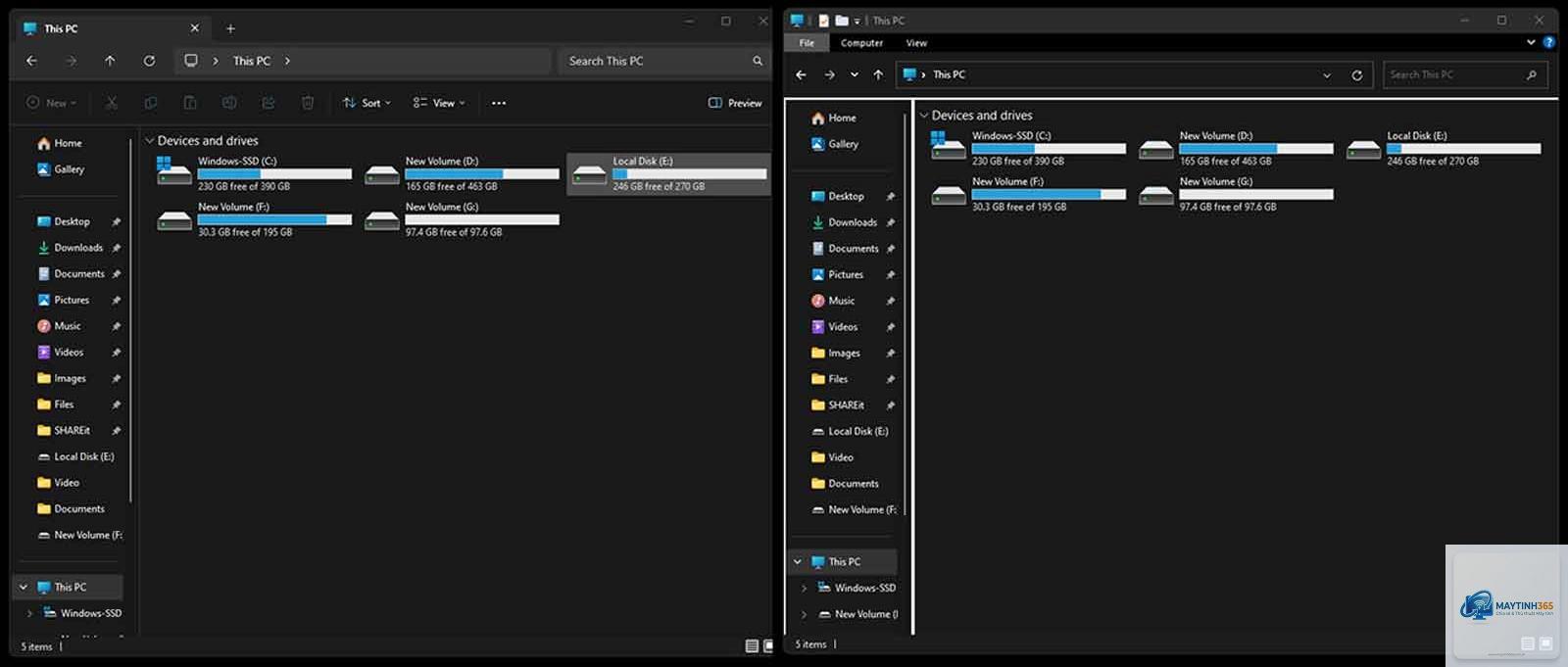Collapse Devices and drives group in right window
The width and height of the screenshot is (1568, 667).
(x=924, y=116)
